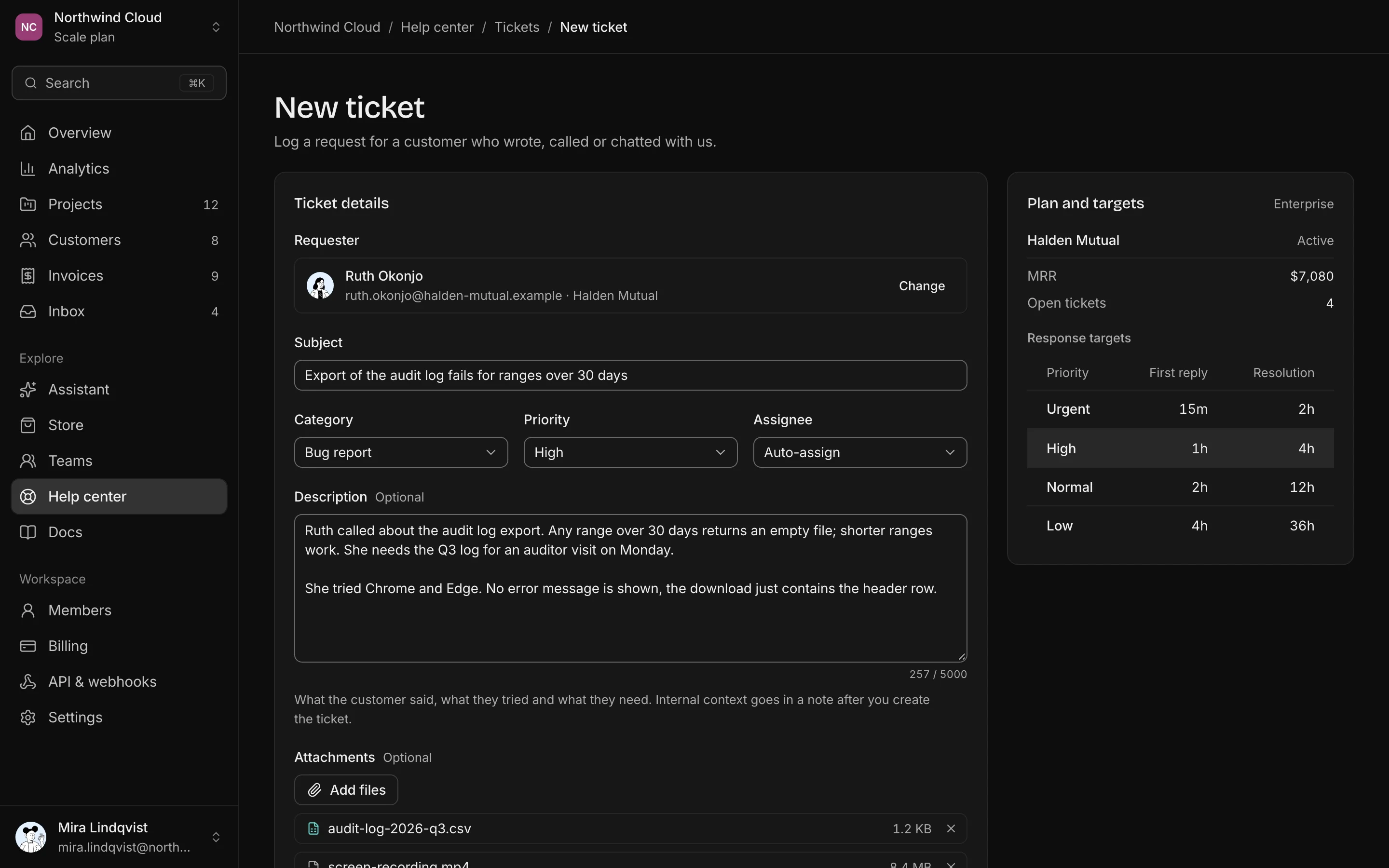Click the Urgent row in Response targets
This screenshot has width=1389, height=868.
tap(1180, 409)
